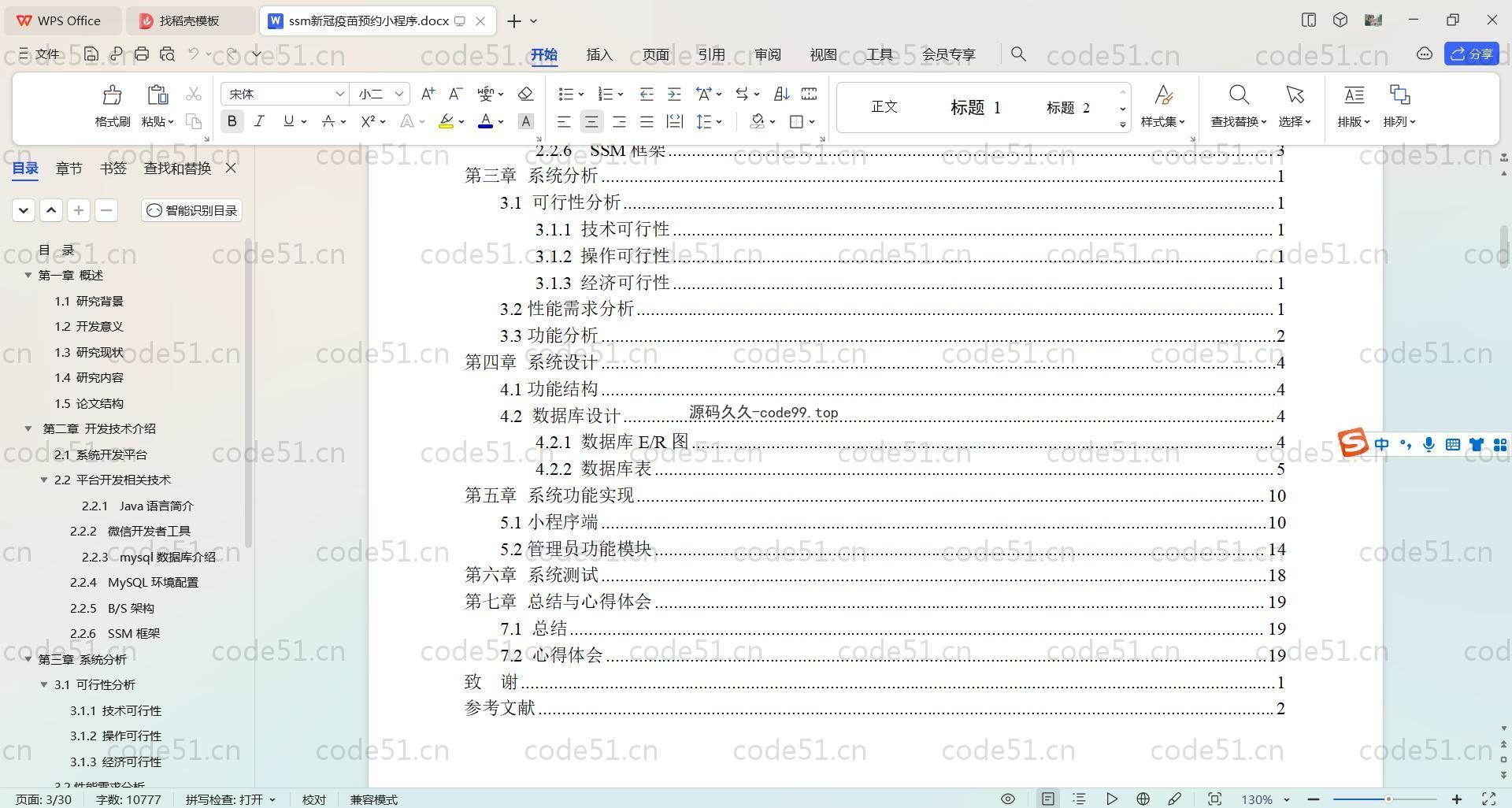Switch to the 书签 navigation pane tab
This screenshot has height=808, width=1512.
113,168
